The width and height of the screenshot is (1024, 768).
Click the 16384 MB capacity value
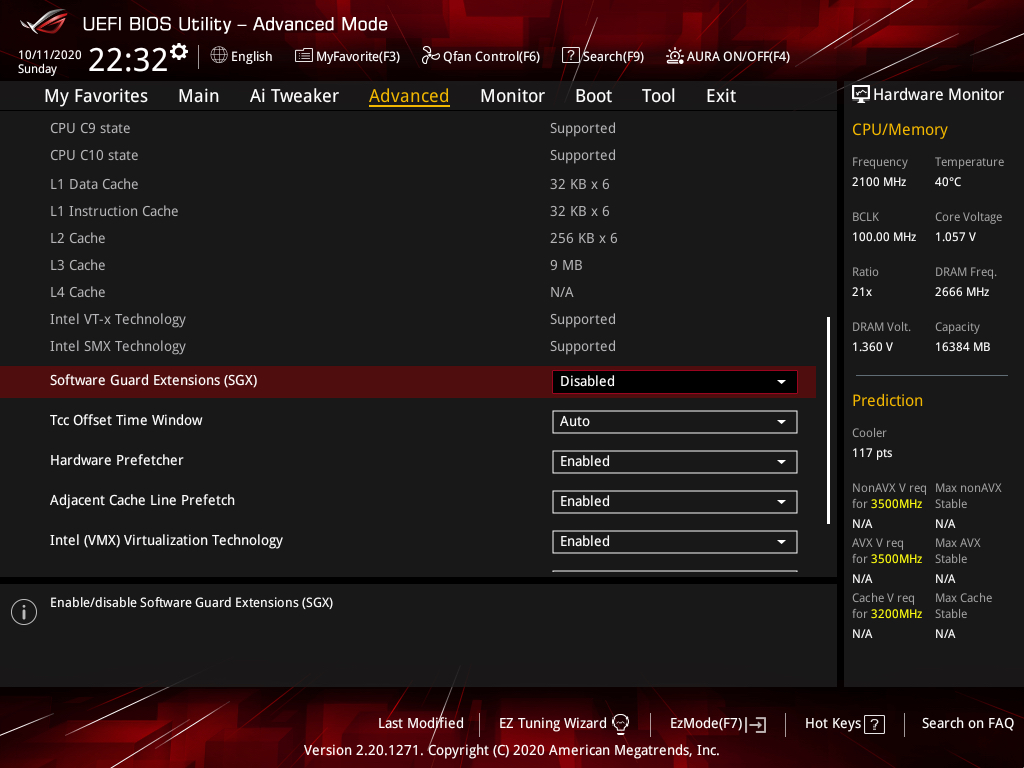coord(962,347)
